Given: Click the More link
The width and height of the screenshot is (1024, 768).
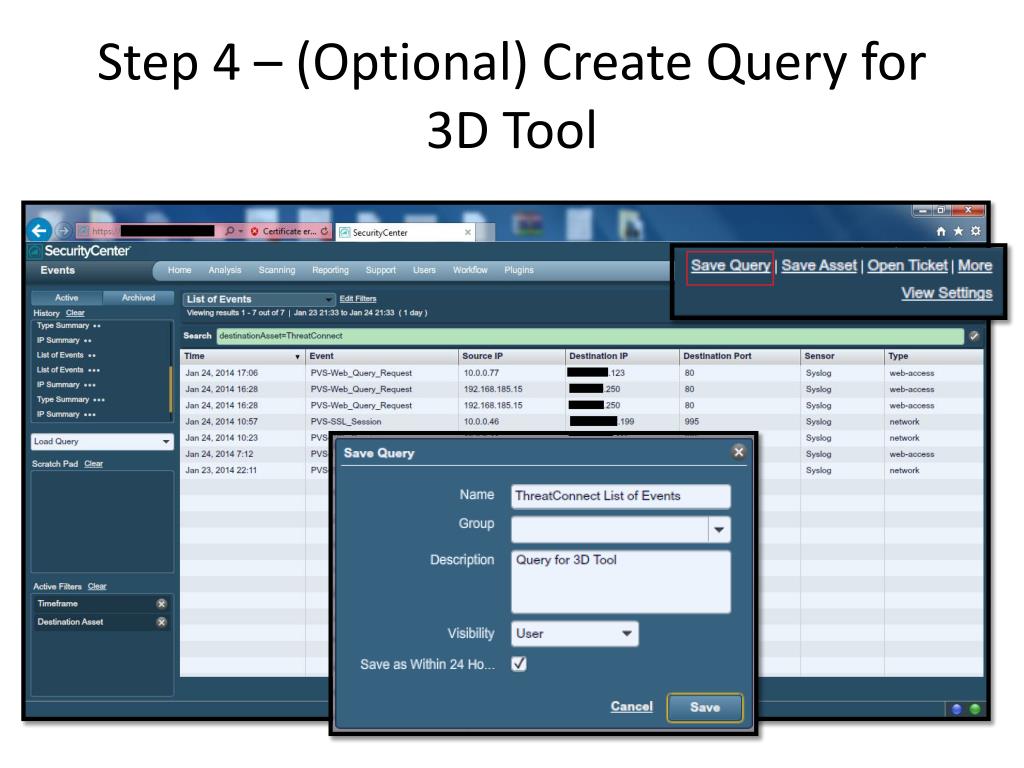Looking at the screenshot, I should 975,266.
